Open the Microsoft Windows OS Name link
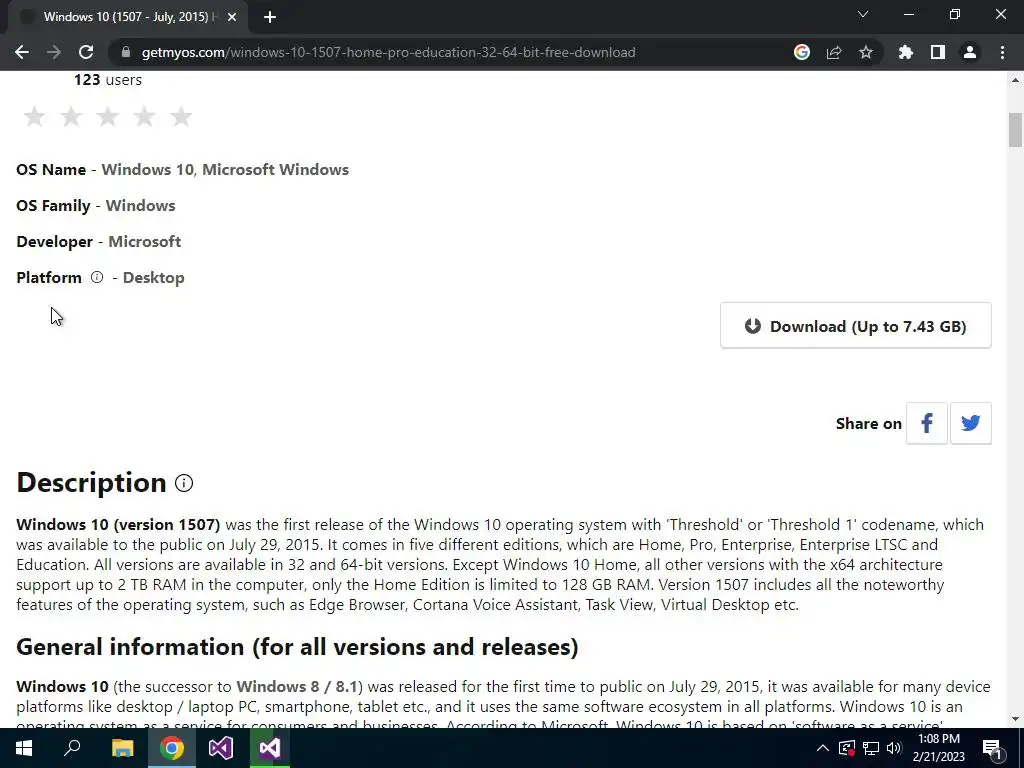This screenshot has height=768, width=1024. (276, 170)
